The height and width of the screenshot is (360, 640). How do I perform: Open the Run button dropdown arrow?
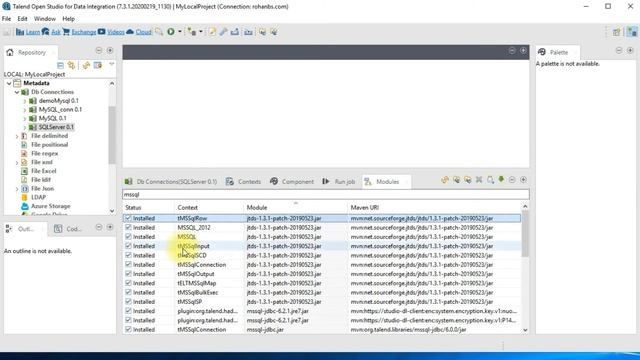tap(180, 32)
